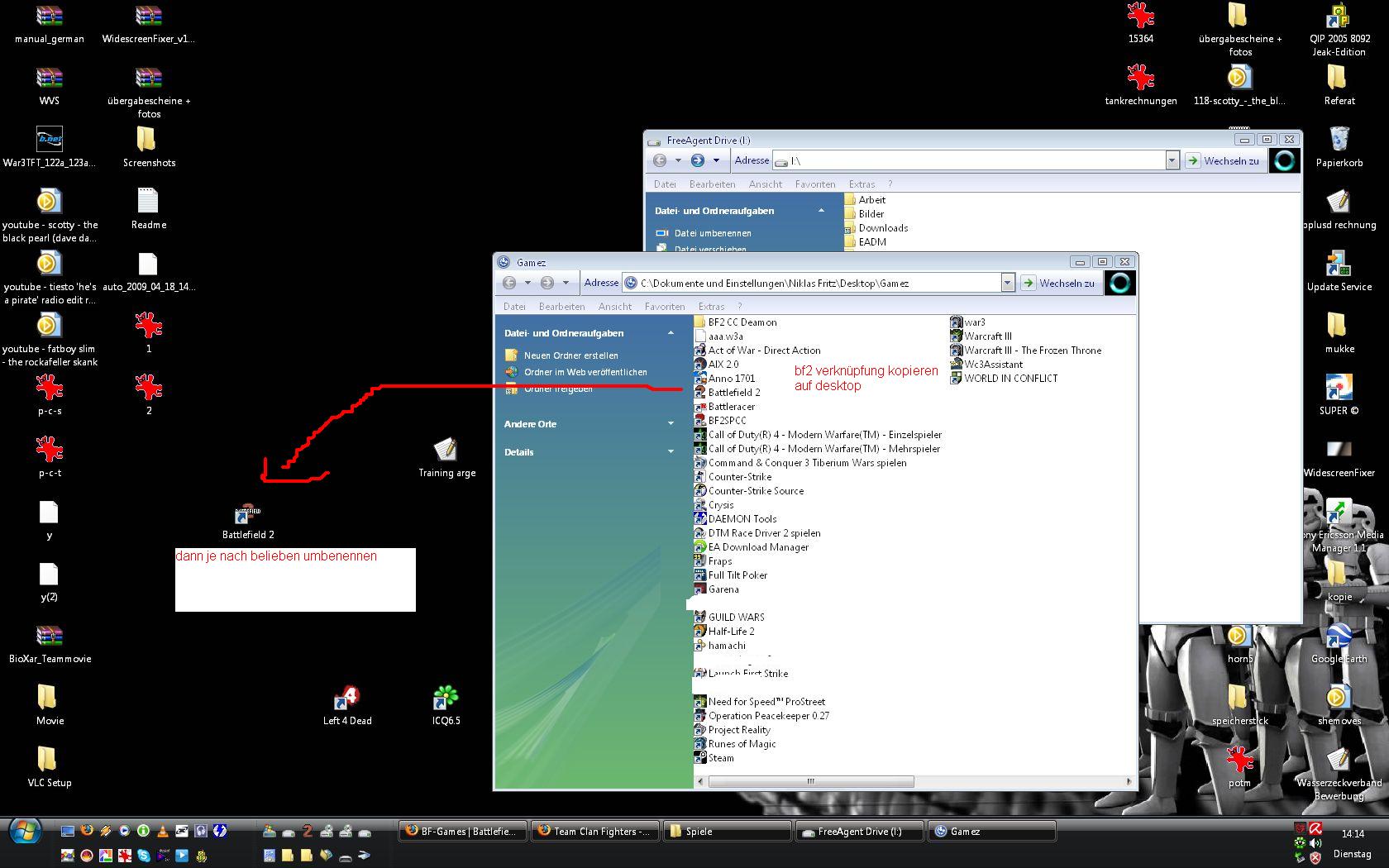The width and height of the screenshot is (1389, 868).
Task: Select Downloads folder in FreeAgent Drive
Action: pos(876,228)
